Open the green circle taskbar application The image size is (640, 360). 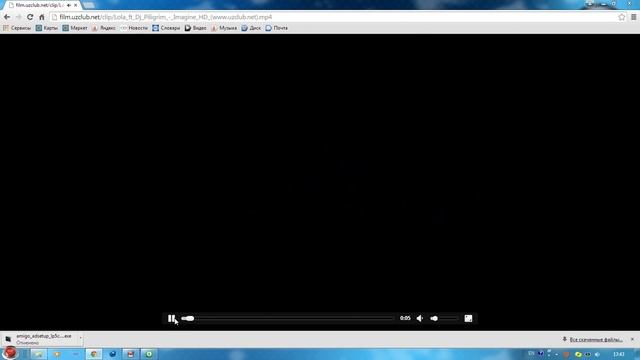[x=149, y=354]
